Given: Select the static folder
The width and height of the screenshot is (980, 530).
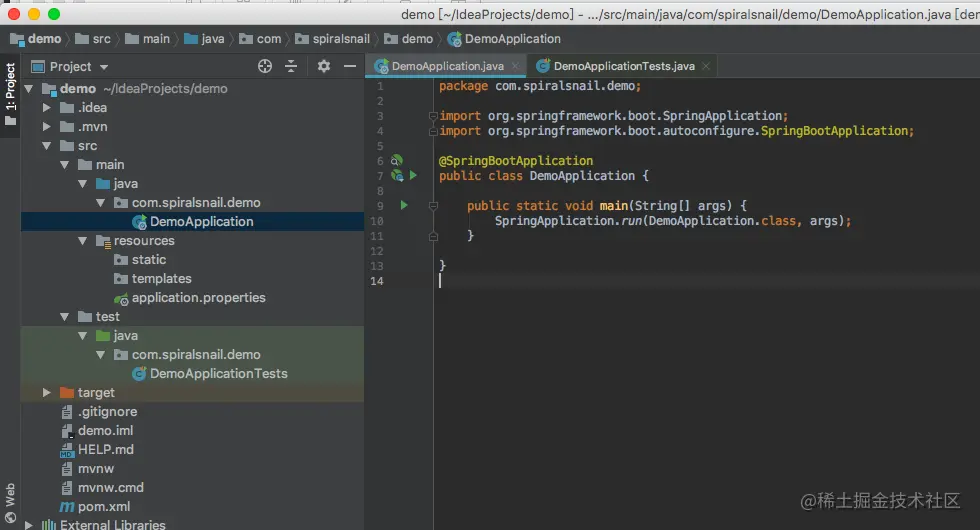Looking at the screenshot, I should click(149, 259).
